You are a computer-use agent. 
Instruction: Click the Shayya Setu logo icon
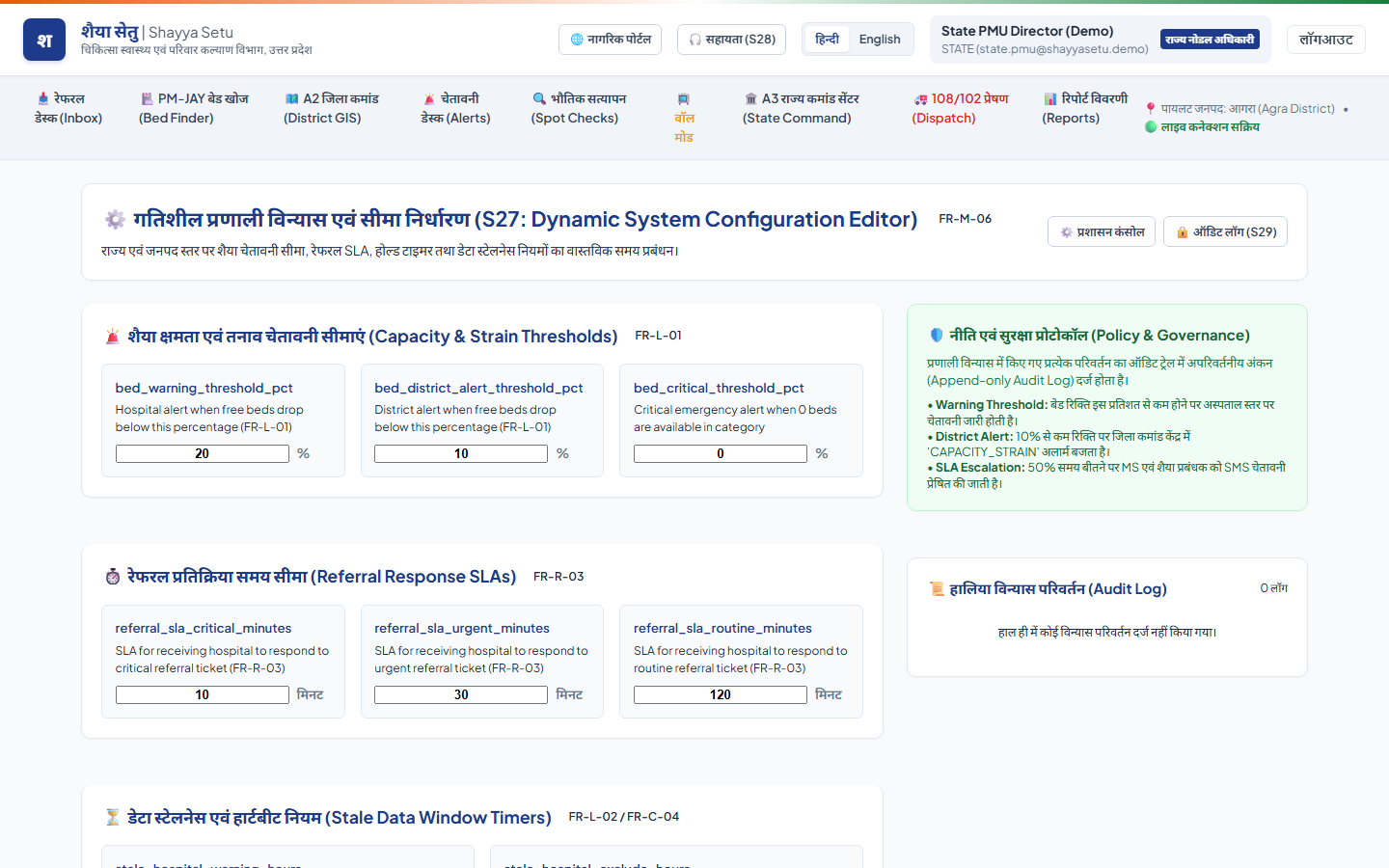click(44, 40)
